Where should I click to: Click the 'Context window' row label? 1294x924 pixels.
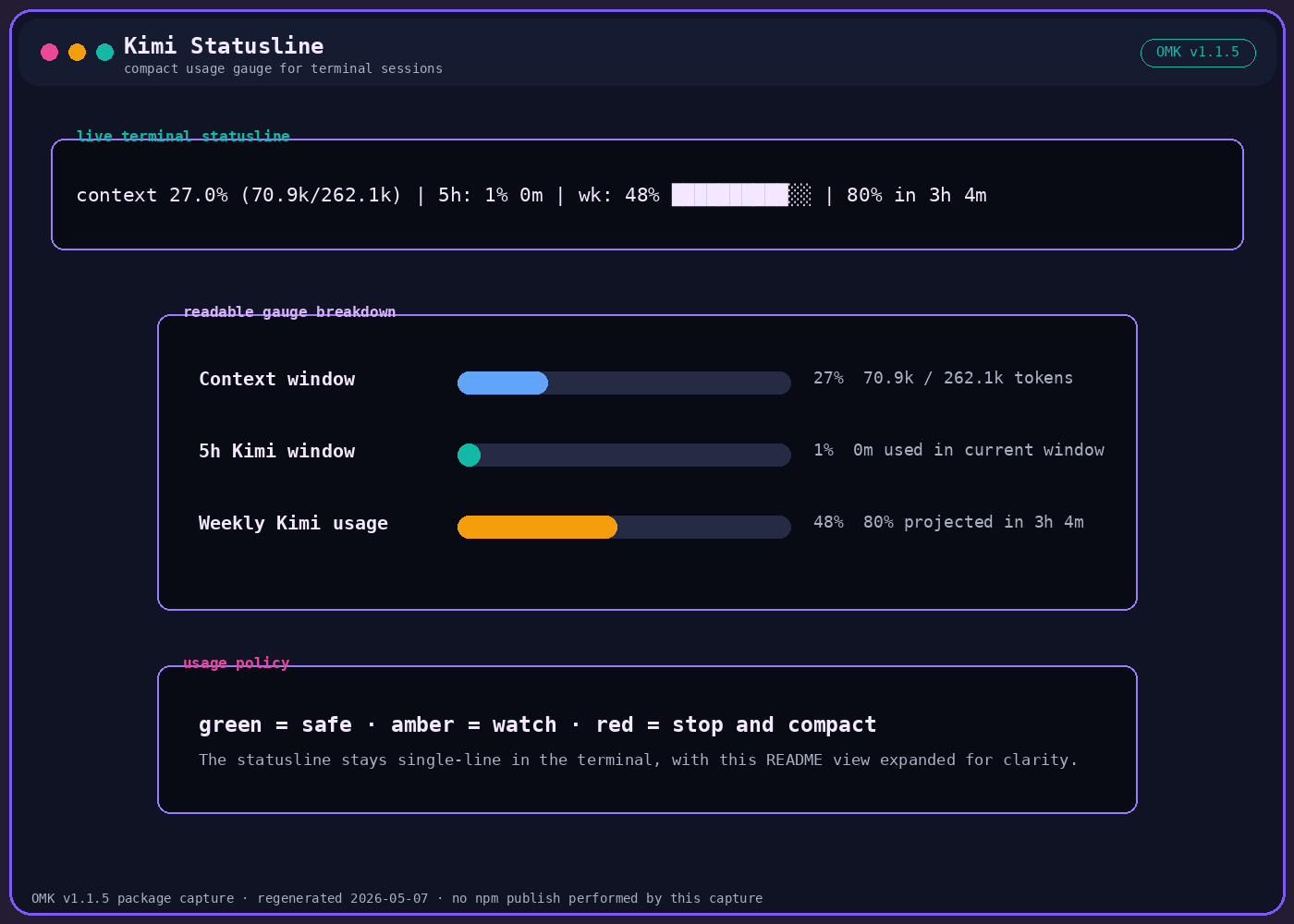pyautogui.click(x=277, y=379)
